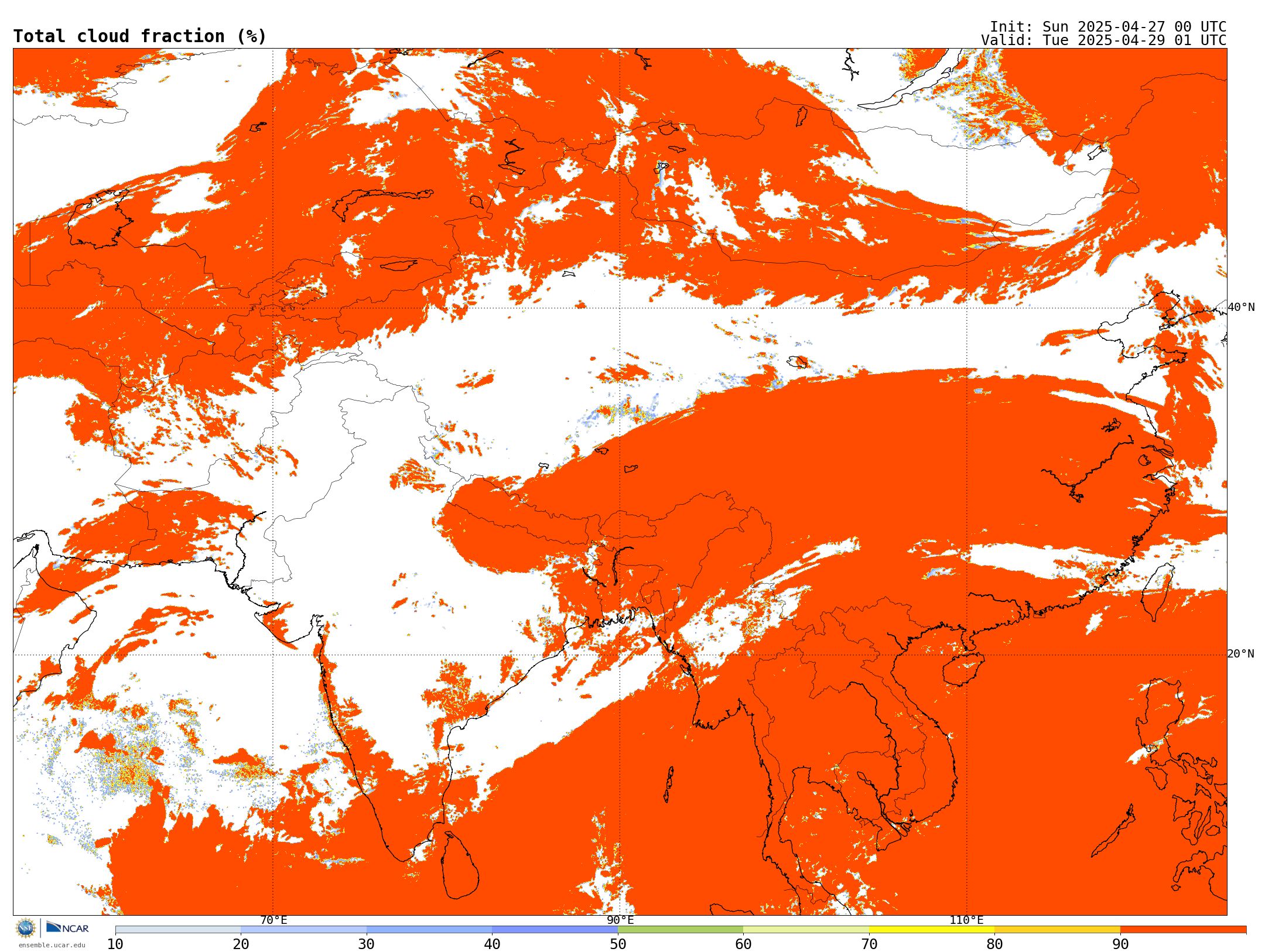The width and height of the screenshot is (1265, 952).
Task: Select the 70–80% bright yellow colorbar segment
Action: pos(932,930)
